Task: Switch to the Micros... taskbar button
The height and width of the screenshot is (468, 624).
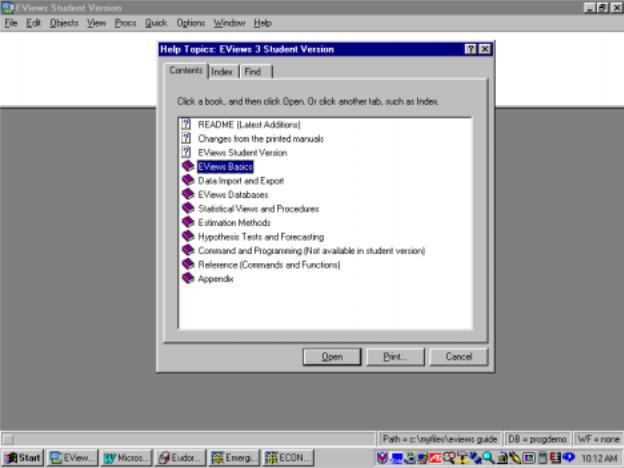Action: tap(126, 458)
